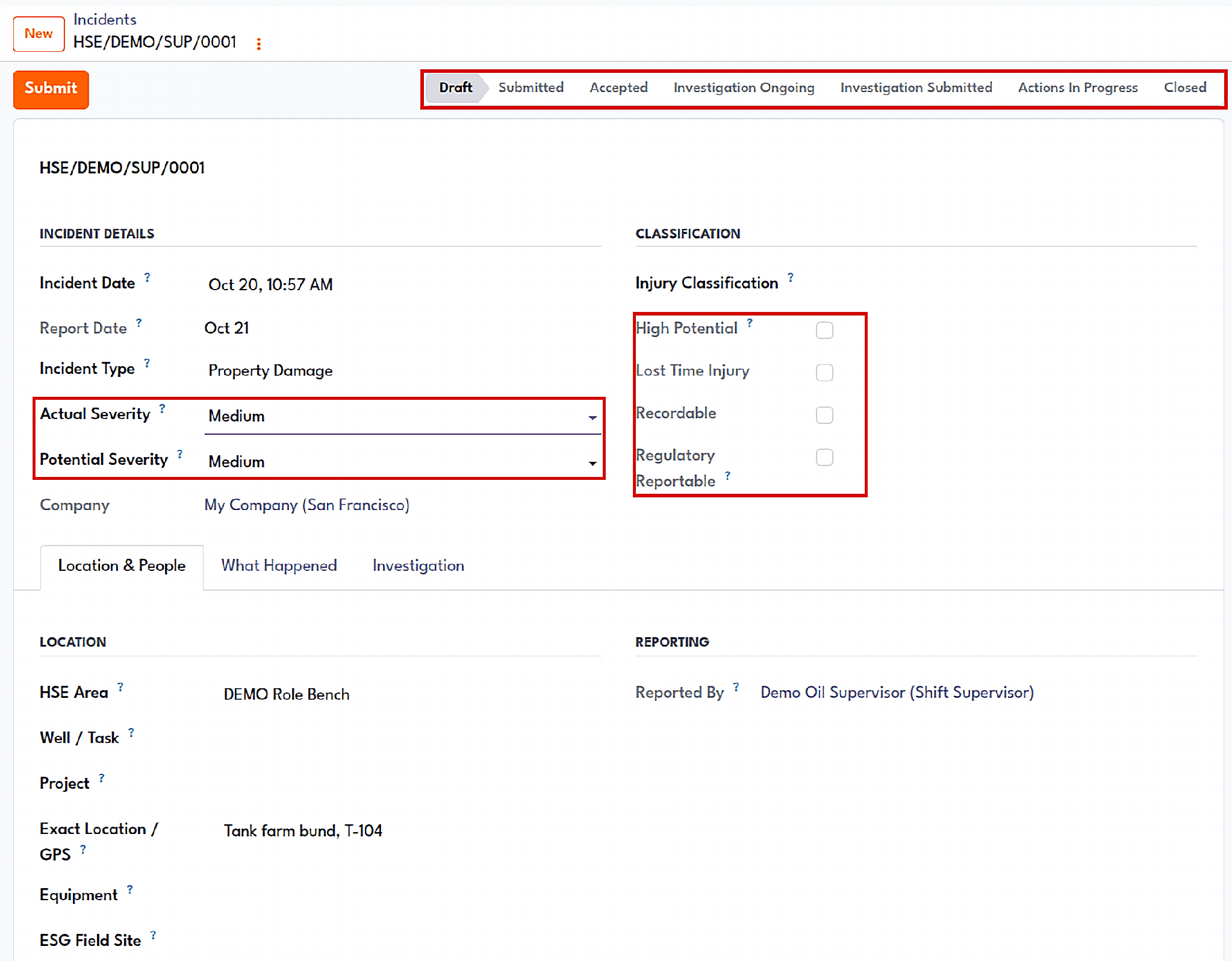Show help tooltip for Incident Date
The height and width of the screenshot is (961, 1232).
click(147, 278)
